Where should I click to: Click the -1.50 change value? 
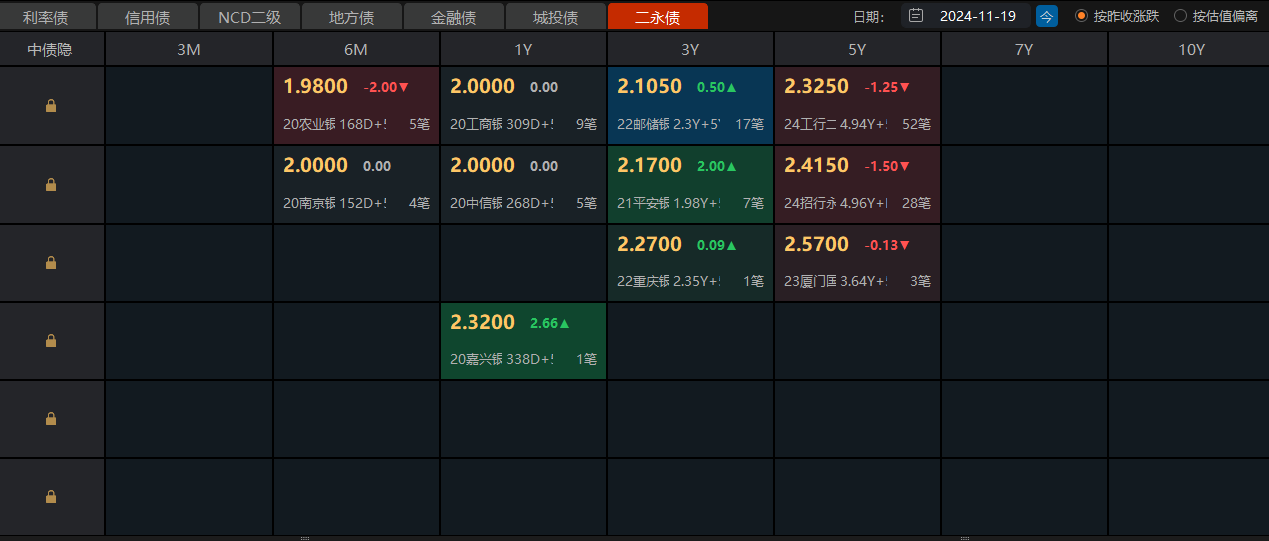pyautogui.click(x=887, y=165)
